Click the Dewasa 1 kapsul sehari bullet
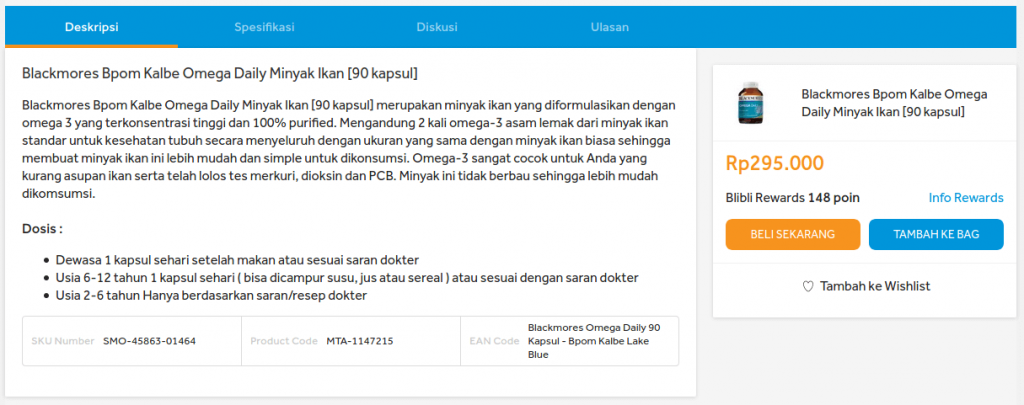Viewport: 1024px width, 405px height. click(x=237, y=259)
